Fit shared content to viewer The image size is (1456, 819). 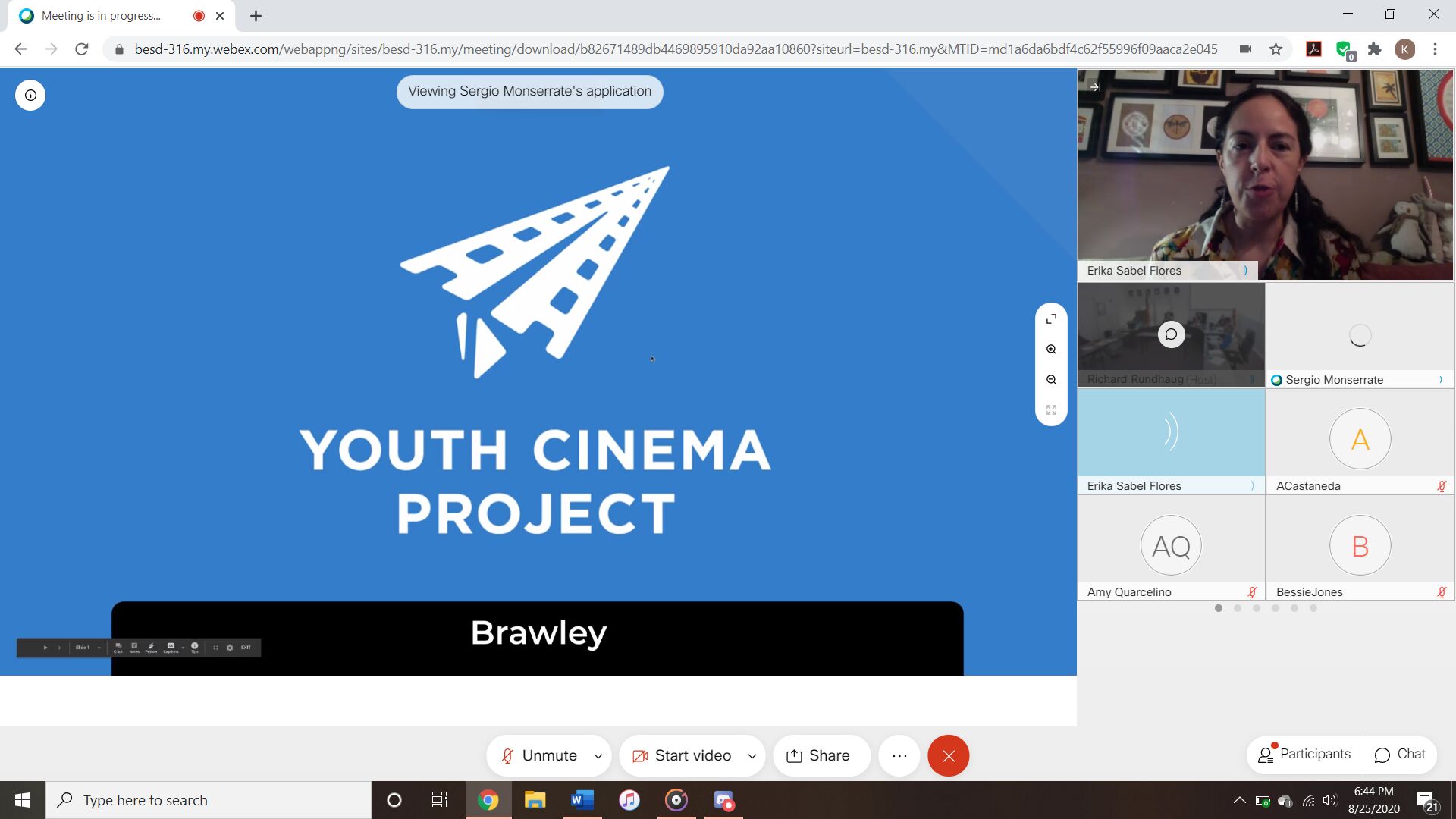pos(1051,410)
